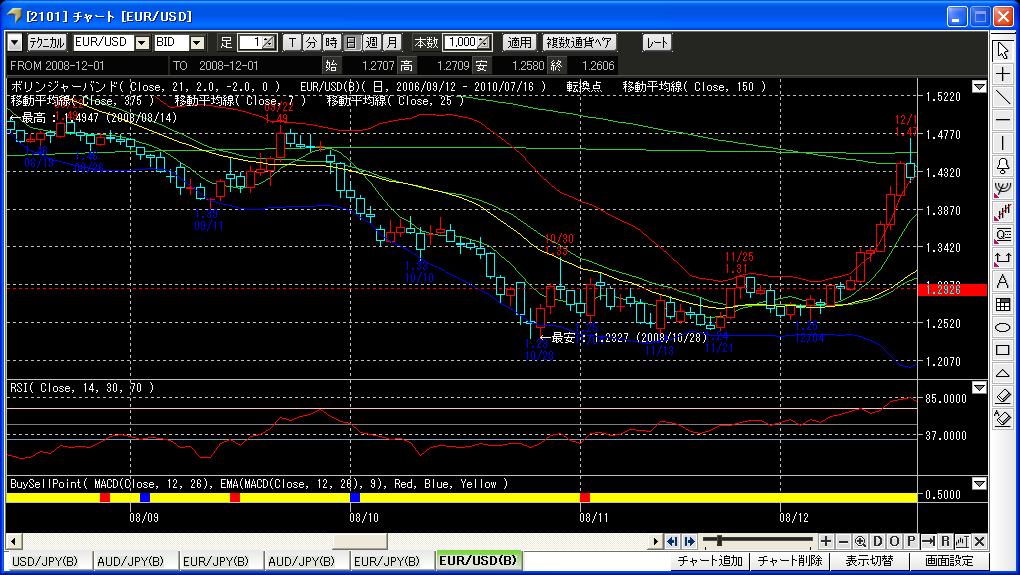
Task: Select the triangle drawing tool
Action: (x=1002, y=373)
